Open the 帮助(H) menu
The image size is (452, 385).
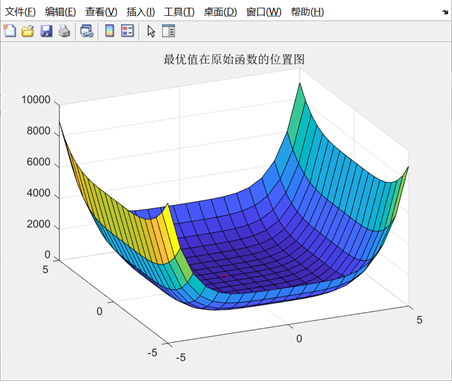point(307,12)
